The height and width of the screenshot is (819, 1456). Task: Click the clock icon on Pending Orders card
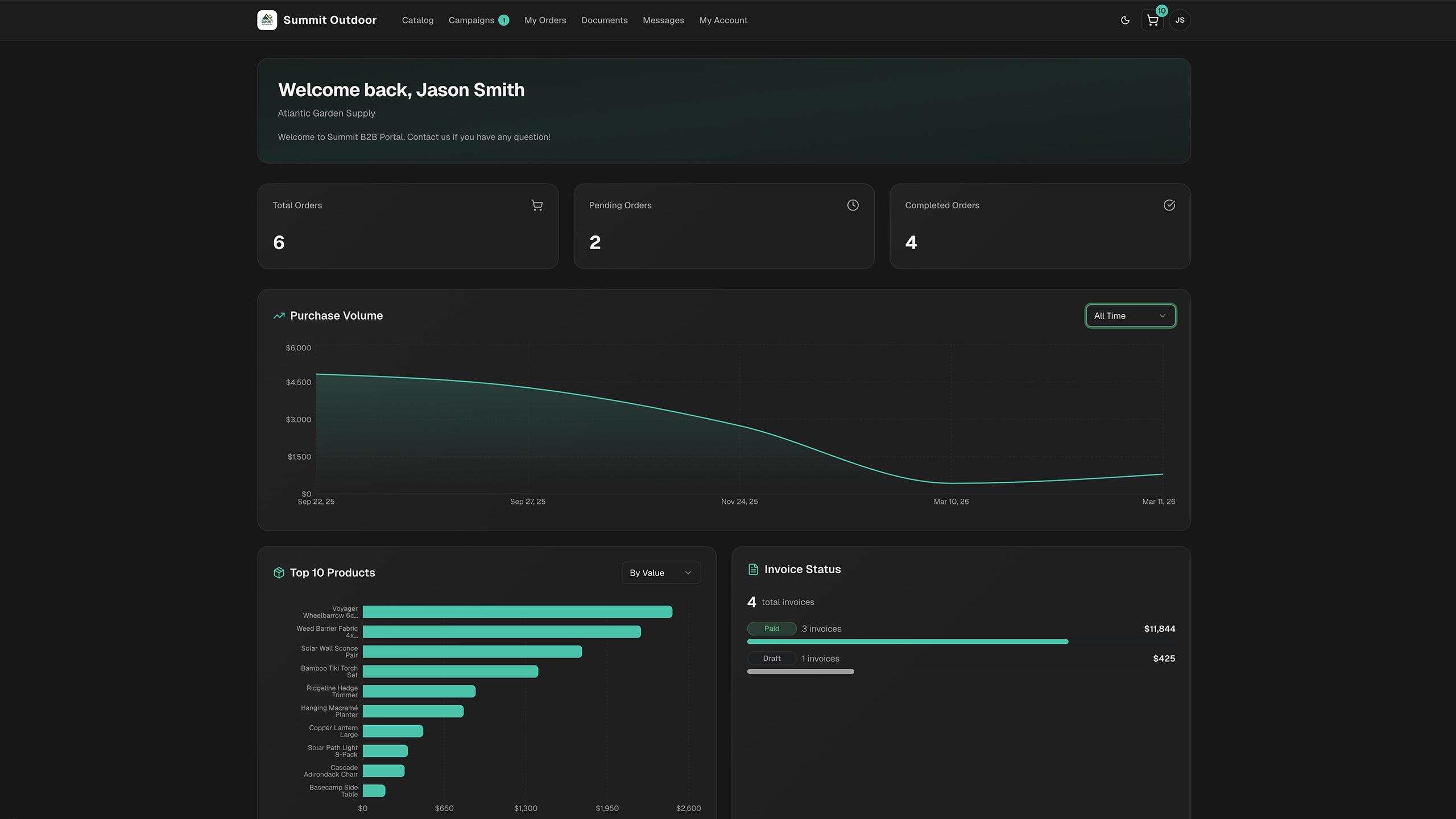point(852,205)
